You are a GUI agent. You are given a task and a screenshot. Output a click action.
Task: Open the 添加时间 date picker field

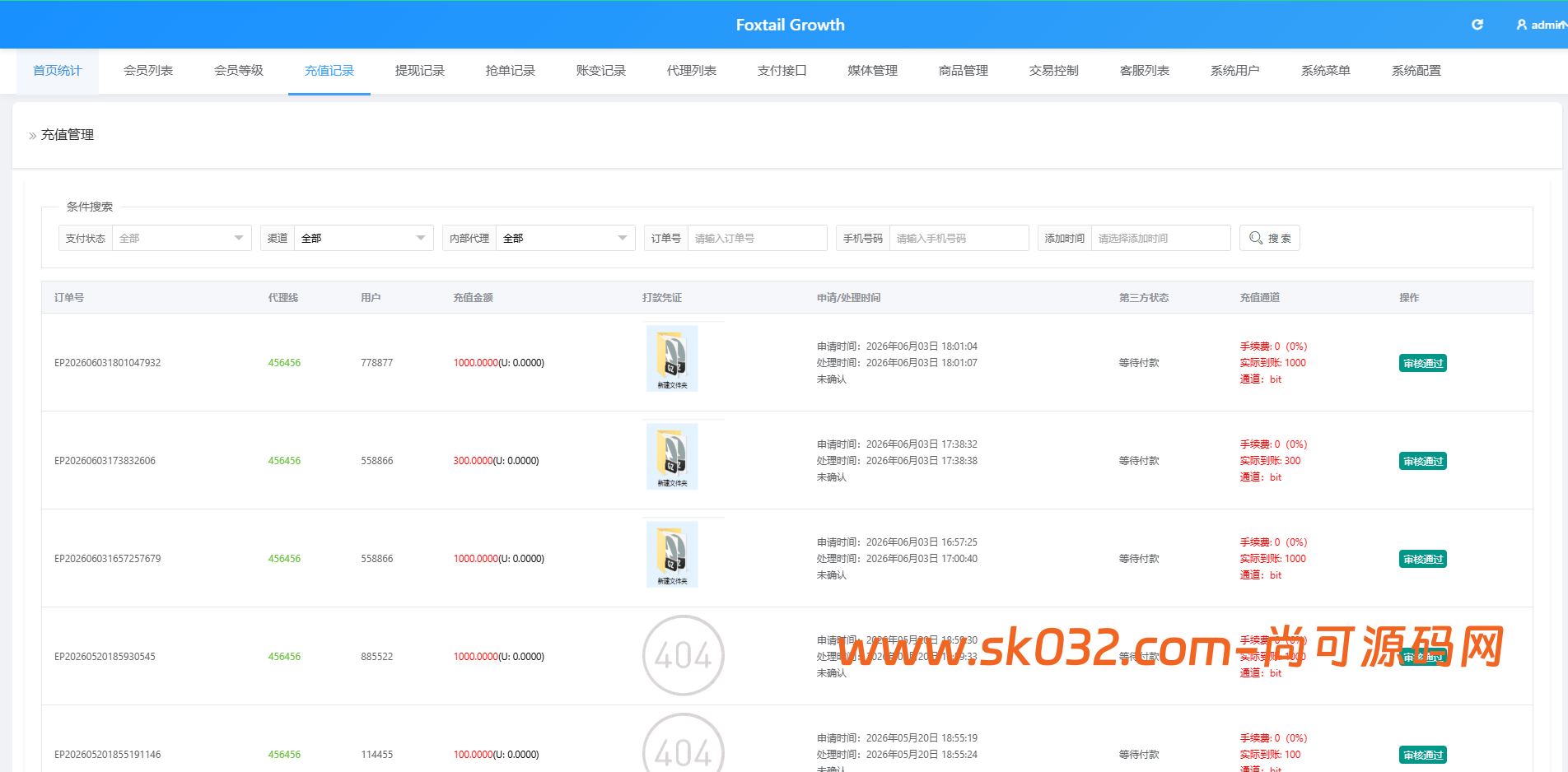click(x=1160, y=238)
